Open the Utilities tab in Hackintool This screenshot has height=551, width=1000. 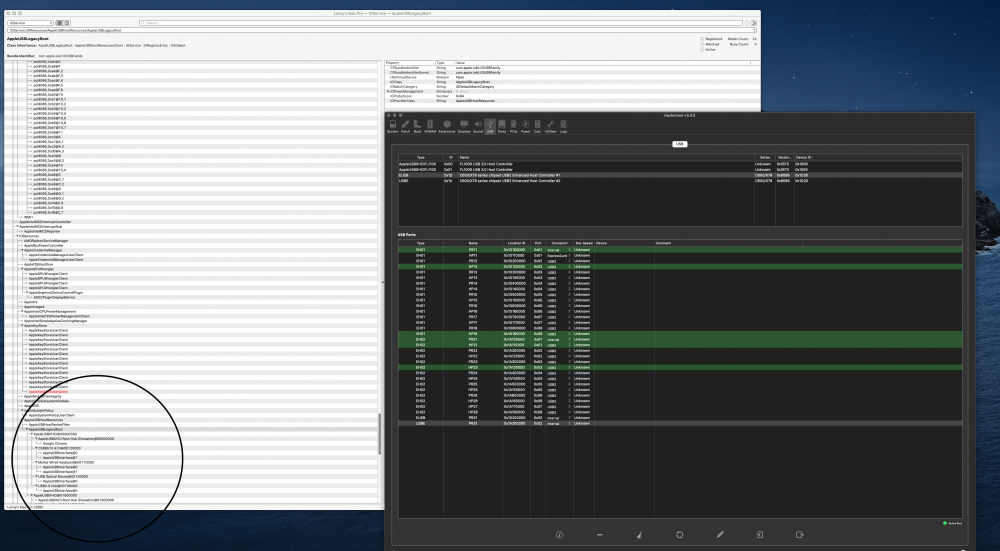[550, 126]
